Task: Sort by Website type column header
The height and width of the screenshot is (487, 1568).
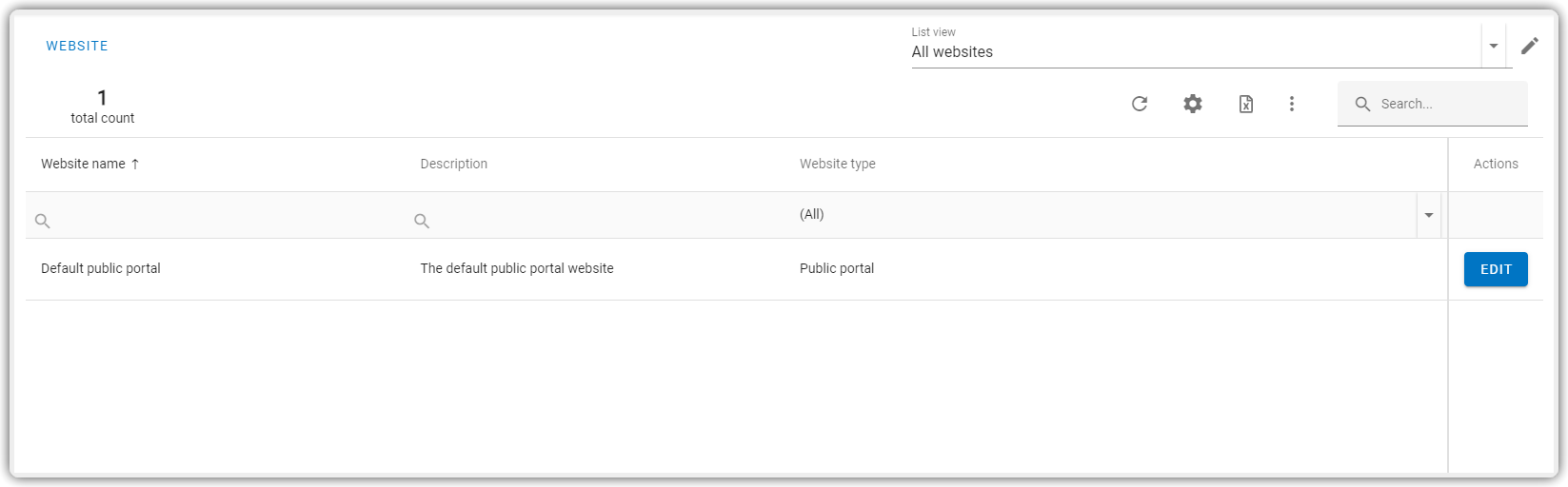Action: [838, 164]
